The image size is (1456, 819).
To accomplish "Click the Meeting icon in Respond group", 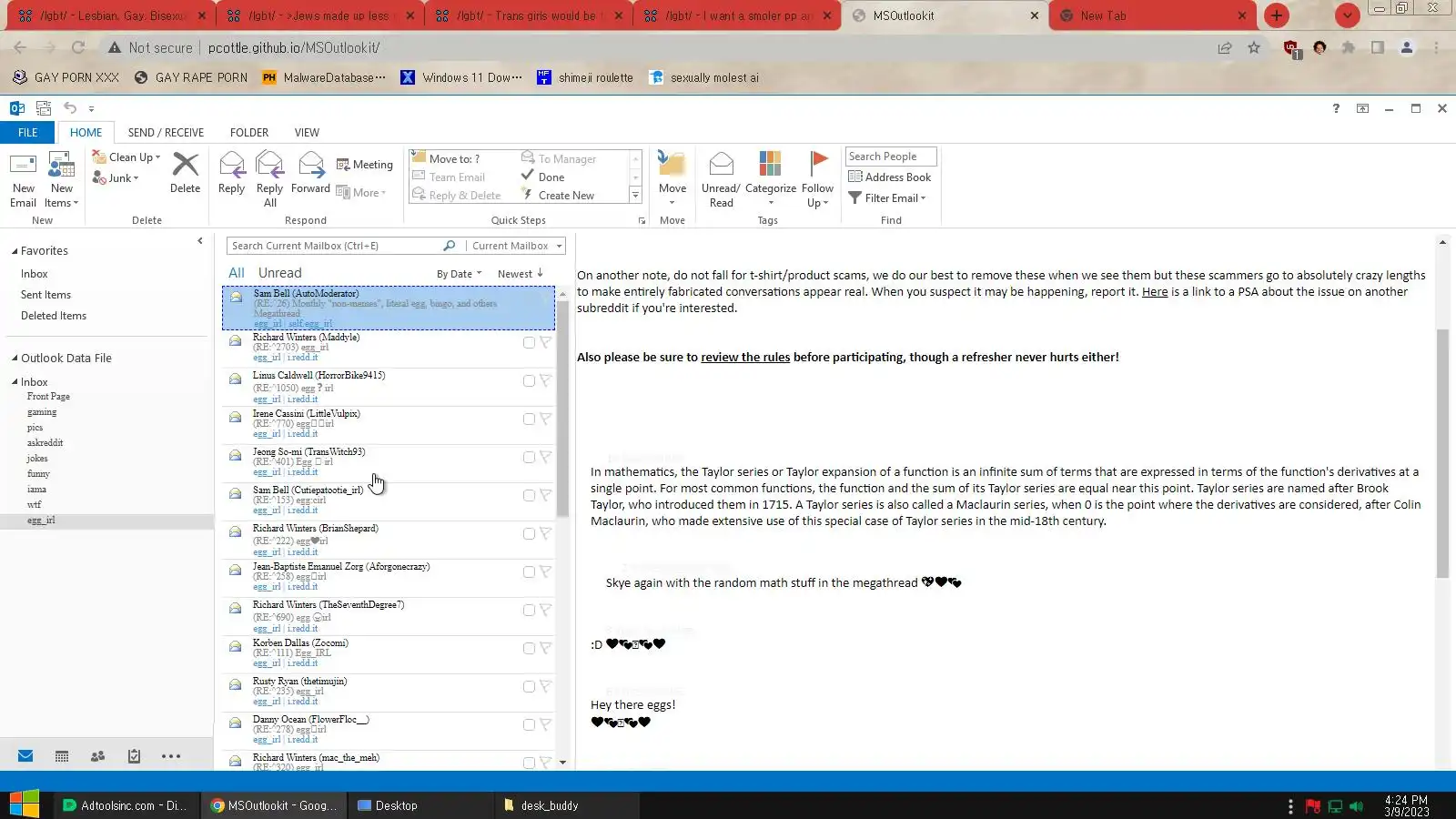I will pyautogui.click(x=343, y=165).
